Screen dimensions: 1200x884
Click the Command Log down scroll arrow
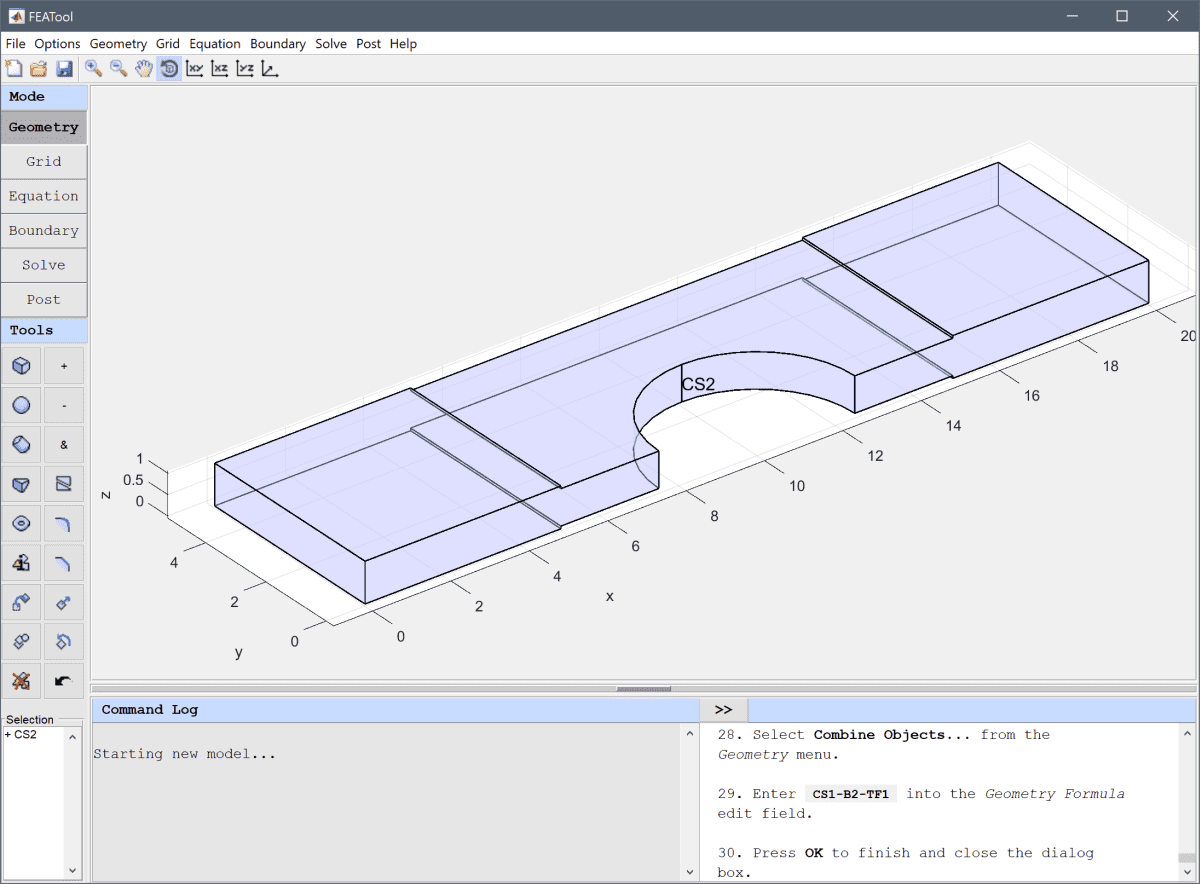[690, 871]
